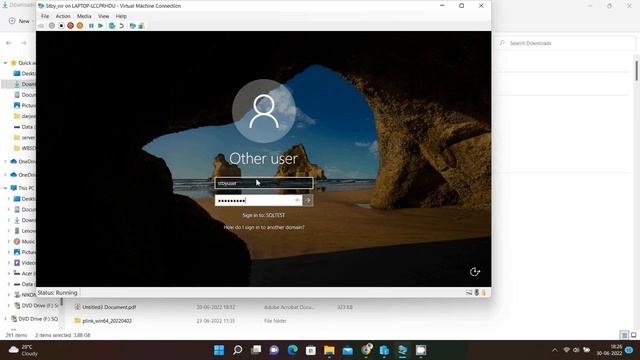Open the taskbar clock and date
The height and width of the screenshot is (360, 640).
609,350
